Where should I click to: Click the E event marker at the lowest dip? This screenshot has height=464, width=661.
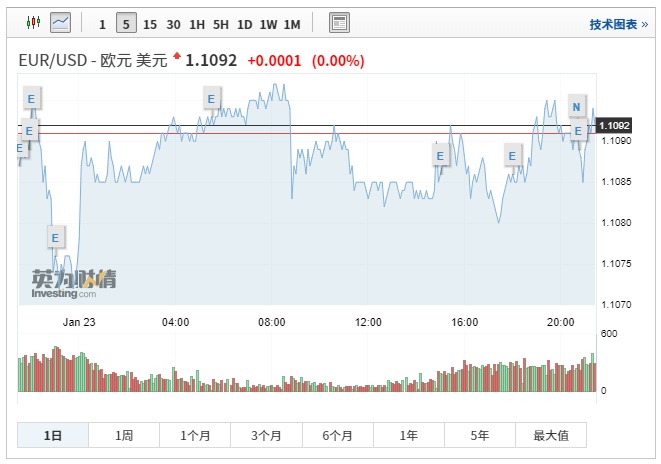[55, 237]
